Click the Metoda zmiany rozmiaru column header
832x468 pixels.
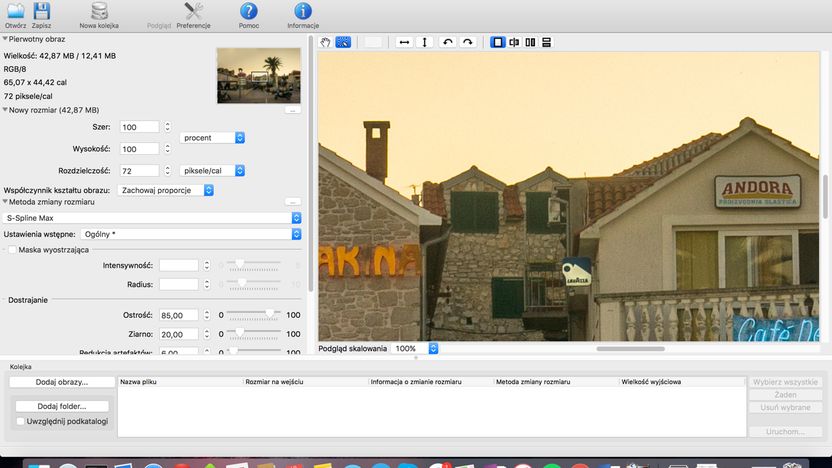556,382
